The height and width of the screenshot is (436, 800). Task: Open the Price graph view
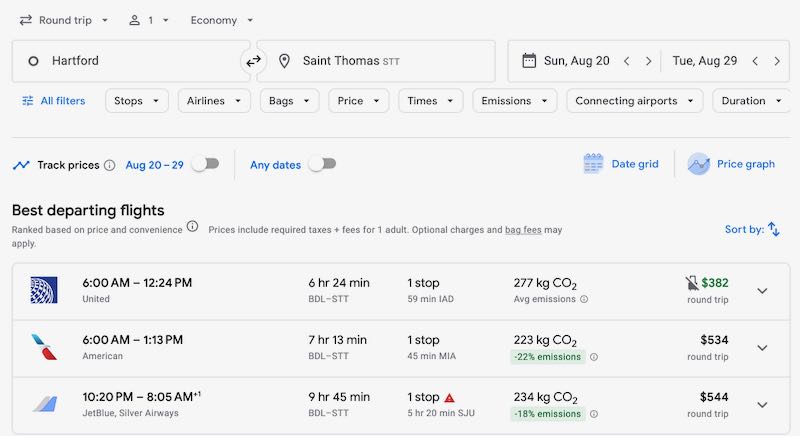(x=733, y=164)
